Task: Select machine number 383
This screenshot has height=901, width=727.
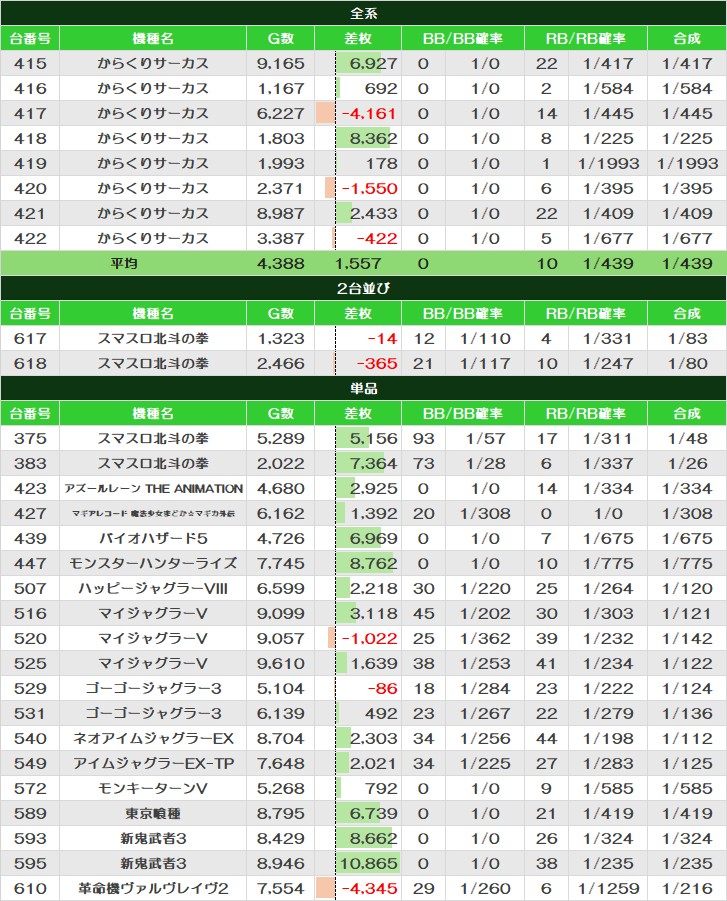Action: point(30,464)
